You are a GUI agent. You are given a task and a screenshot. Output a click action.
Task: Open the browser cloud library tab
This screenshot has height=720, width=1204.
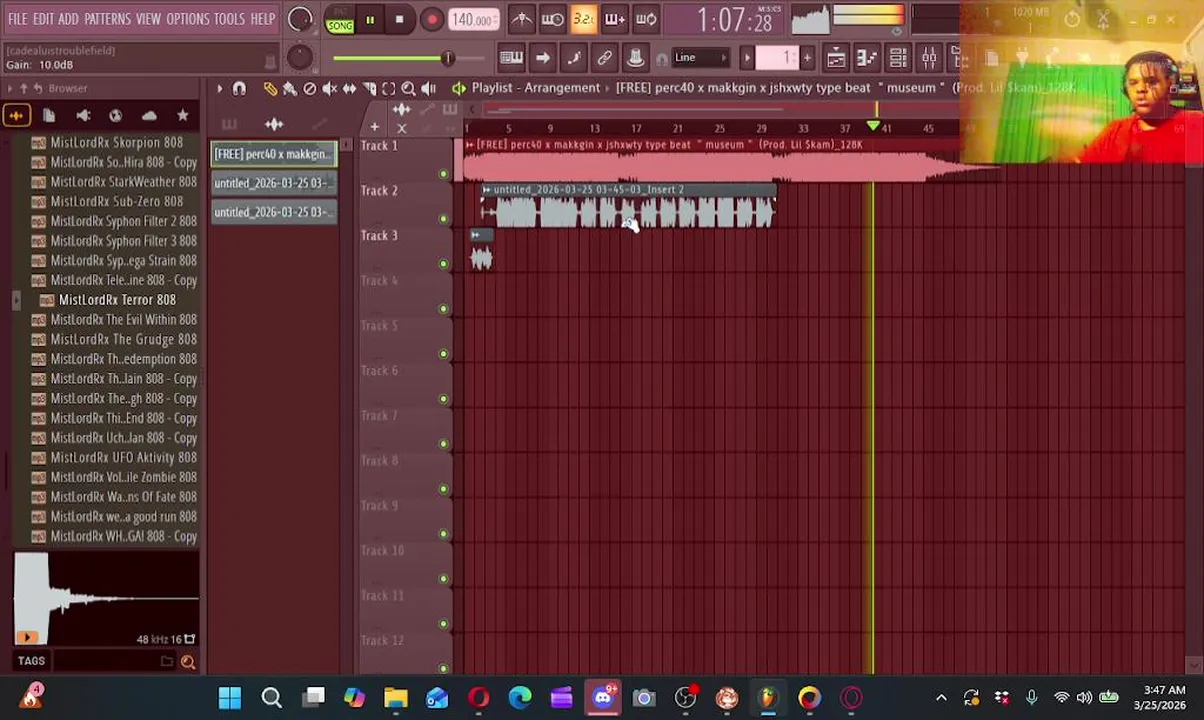tap(149, 116)
